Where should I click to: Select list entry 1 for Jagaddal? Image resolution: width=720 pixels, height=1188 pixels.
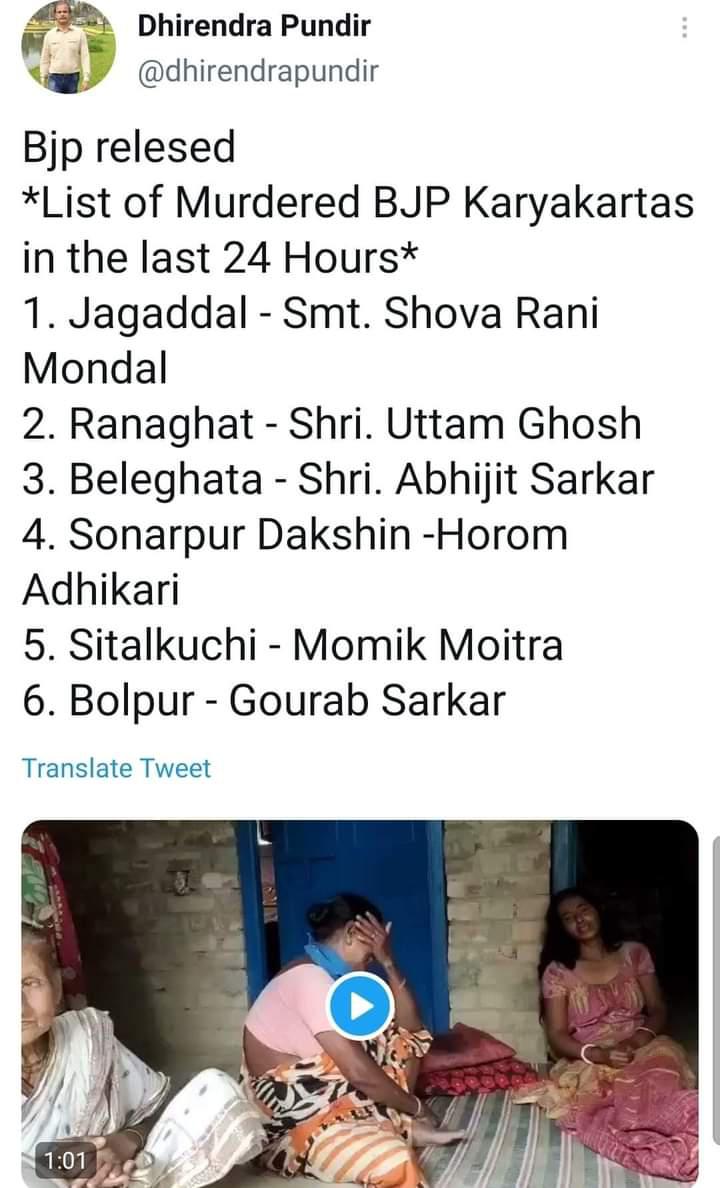pyautogui.click(x=310, y=314)
